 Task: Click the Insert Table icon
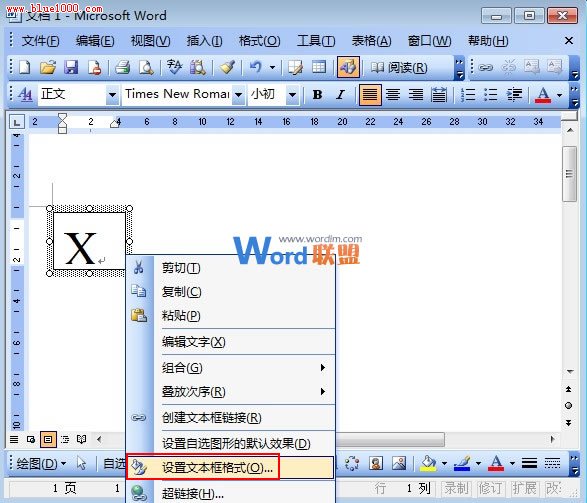319,67
